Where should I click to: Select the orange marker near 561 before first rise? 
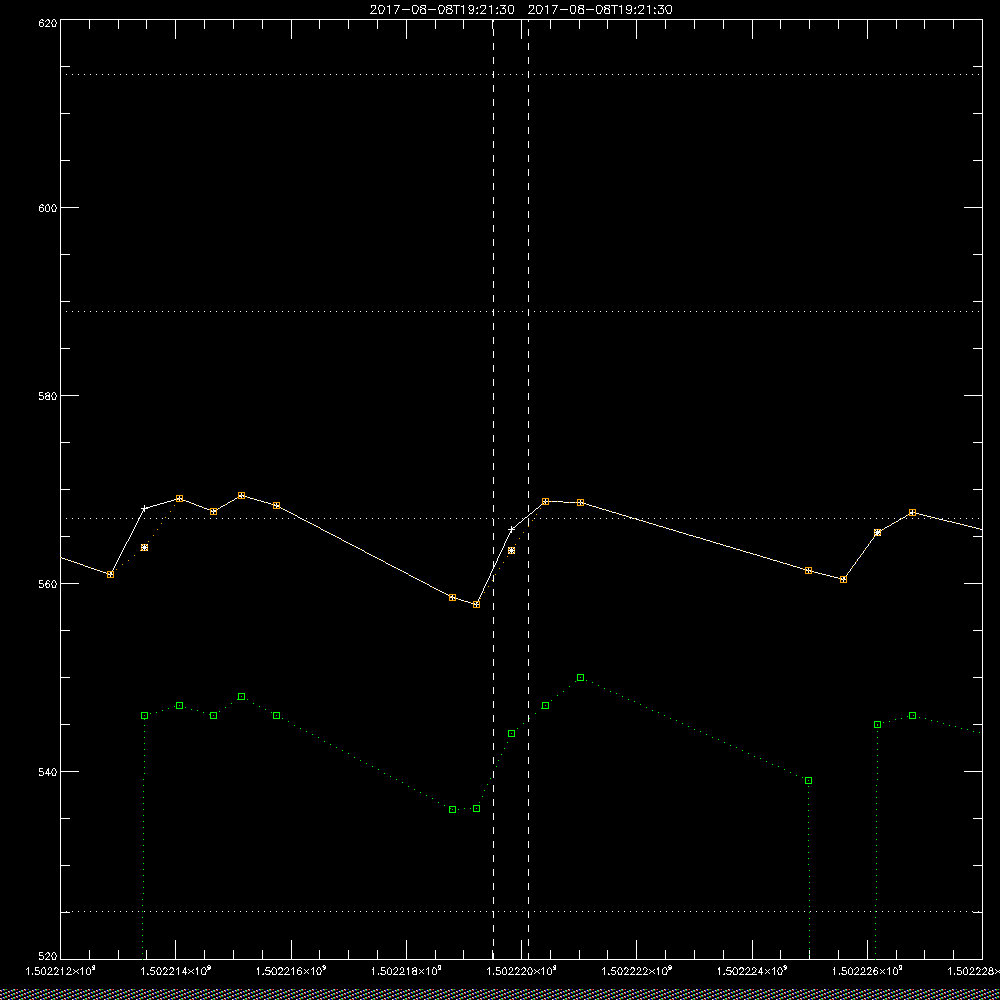(110, 575)
